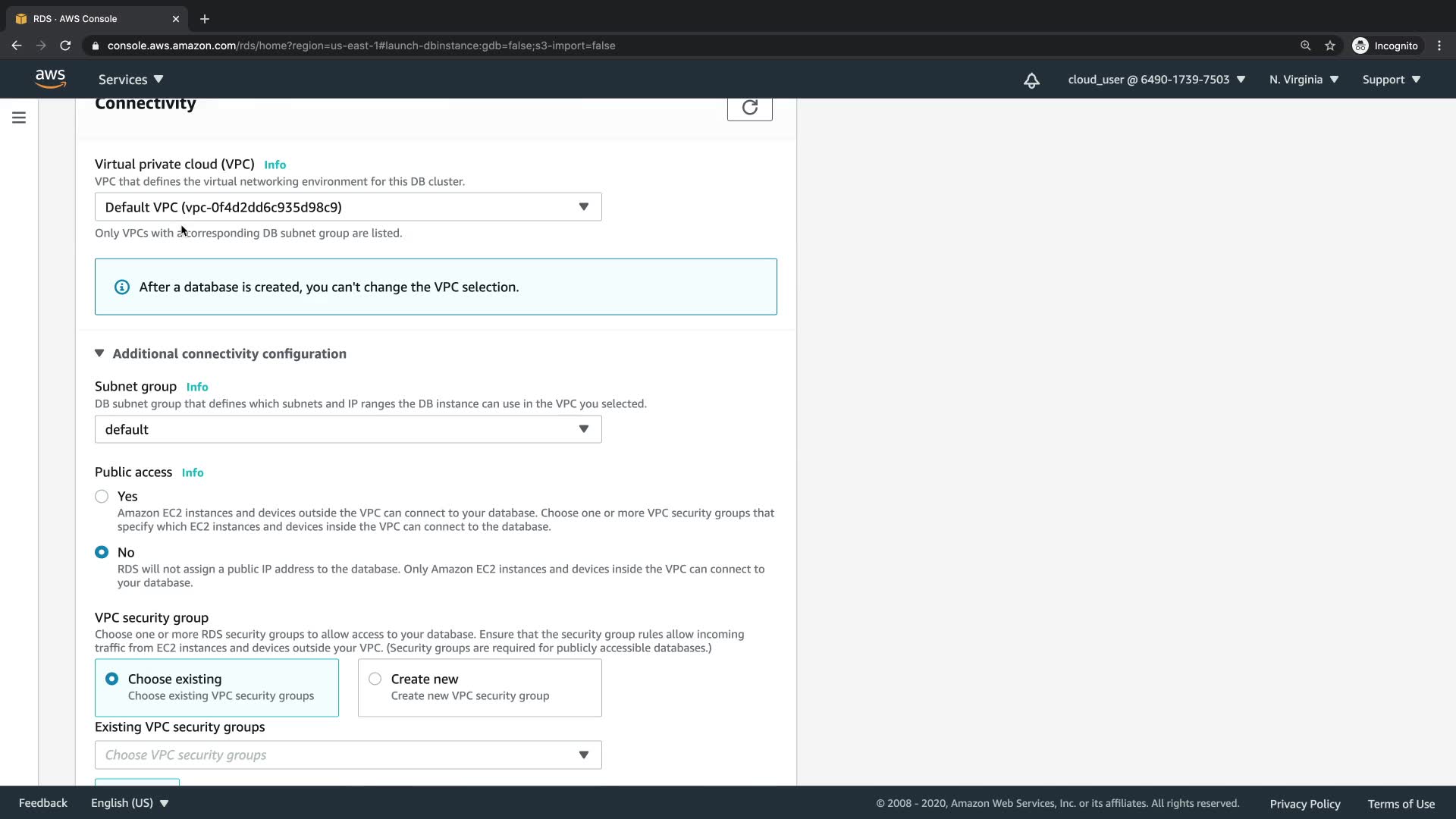The height and width of the screenshot is (819, 1456).
Task: Open Chrome three-dot options menu
Action: tap(1439, 45)
